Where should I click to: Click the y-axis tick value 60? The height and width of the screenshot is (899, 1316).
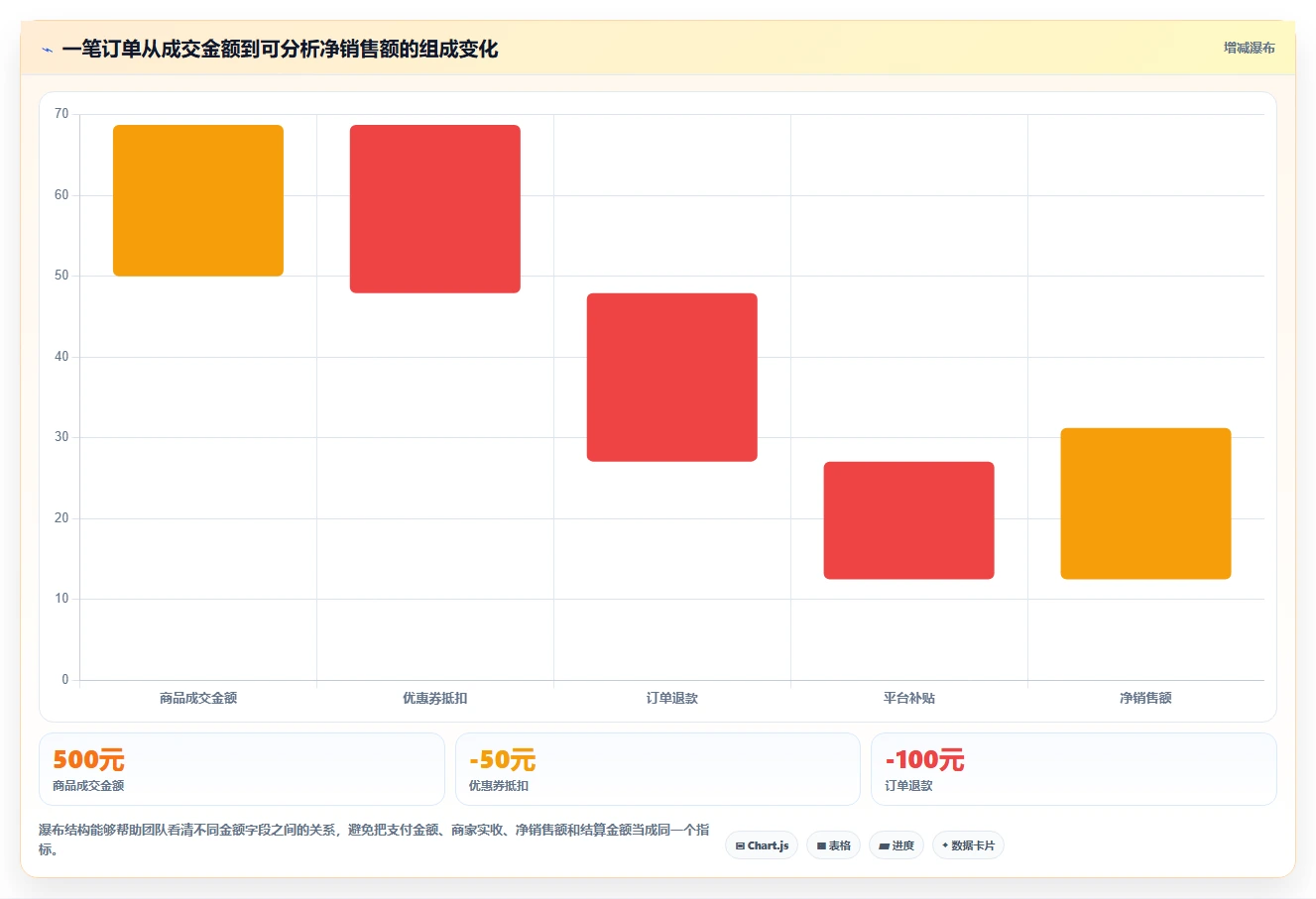(61, 195)
